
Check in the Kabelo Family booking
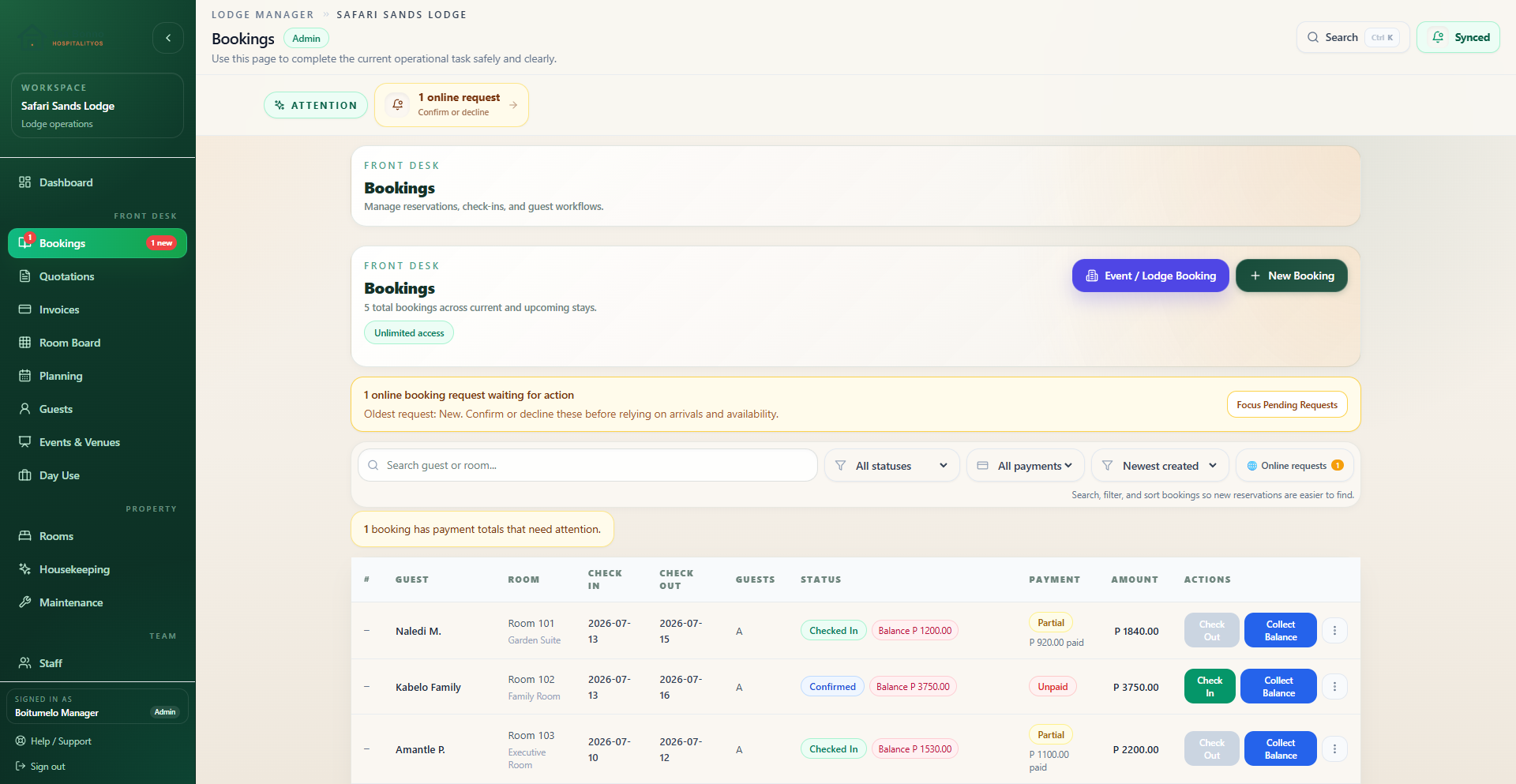pos(1210,686)
